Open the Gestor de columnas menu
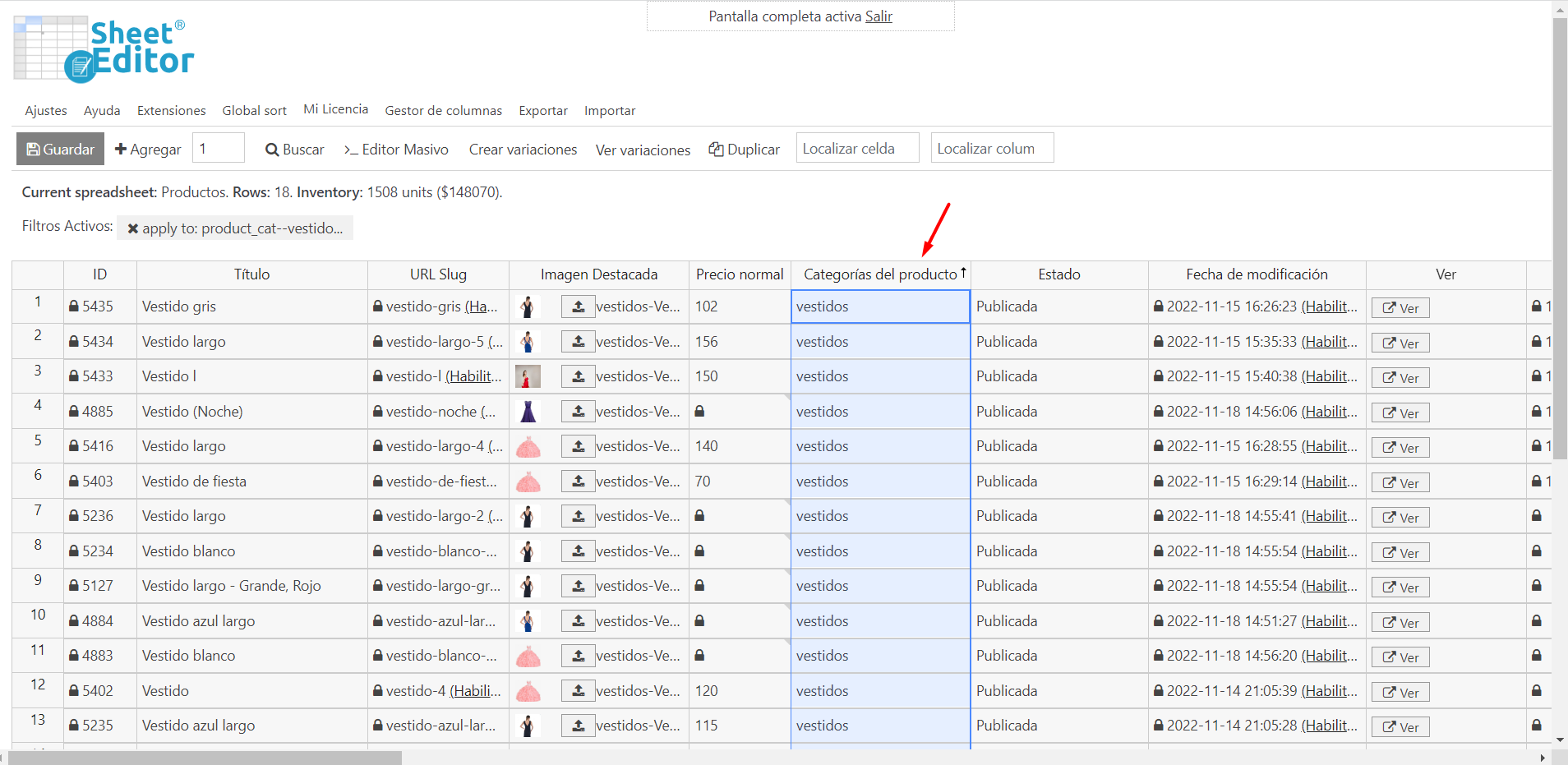 point(443,110)
